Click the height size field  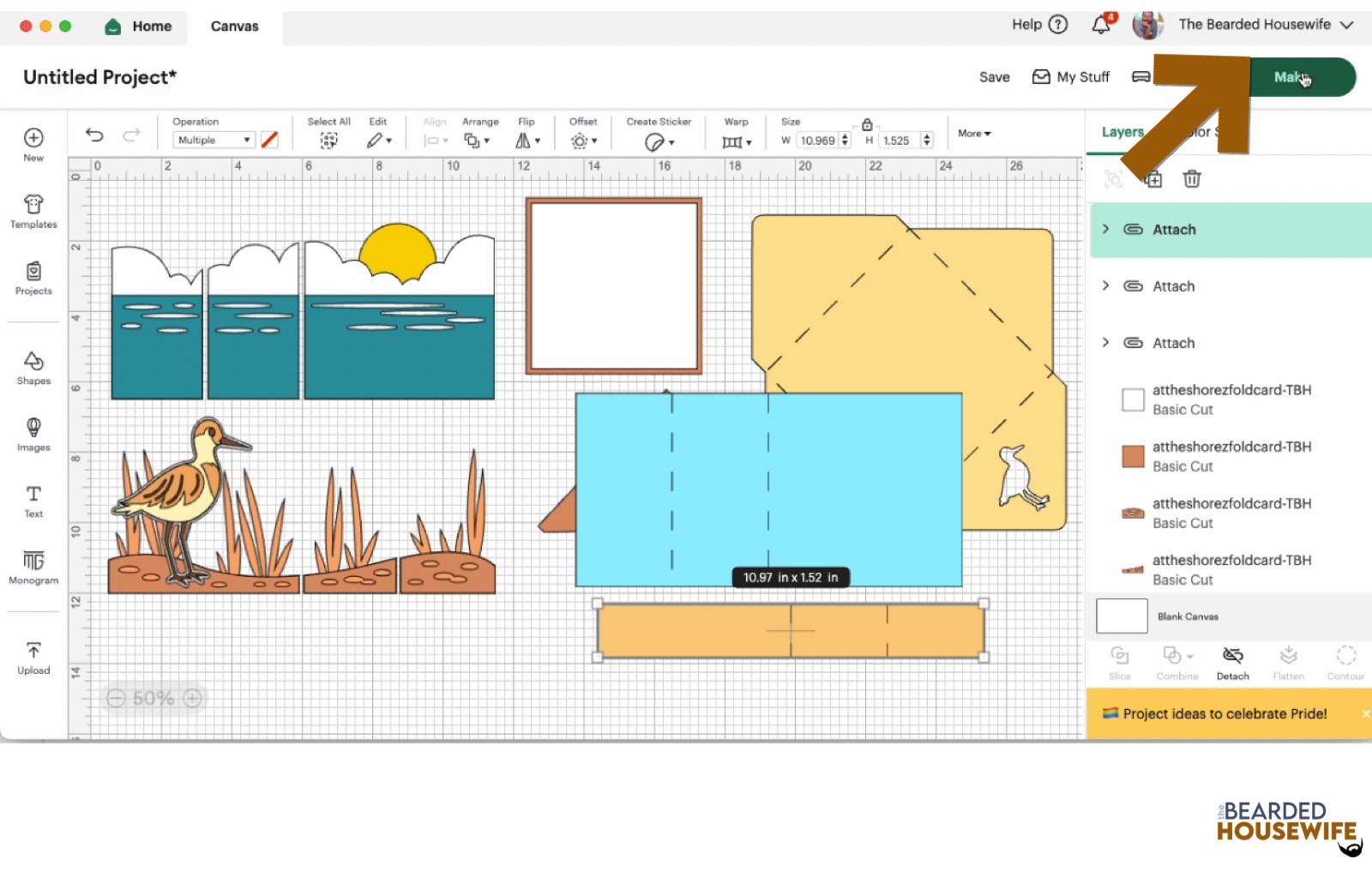coord(900,140)
